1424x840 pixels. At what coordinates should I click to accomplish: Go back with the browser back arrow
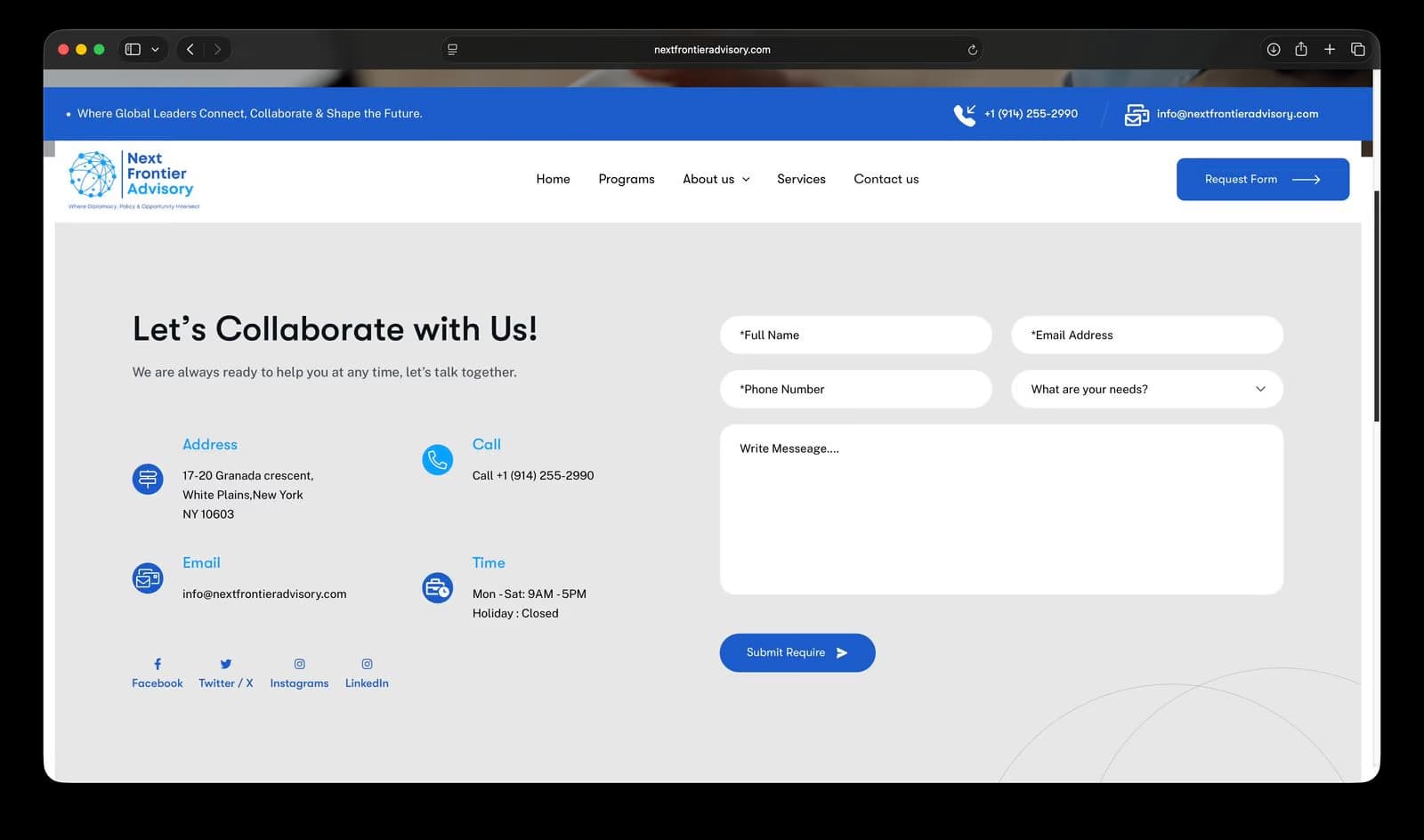190,50
